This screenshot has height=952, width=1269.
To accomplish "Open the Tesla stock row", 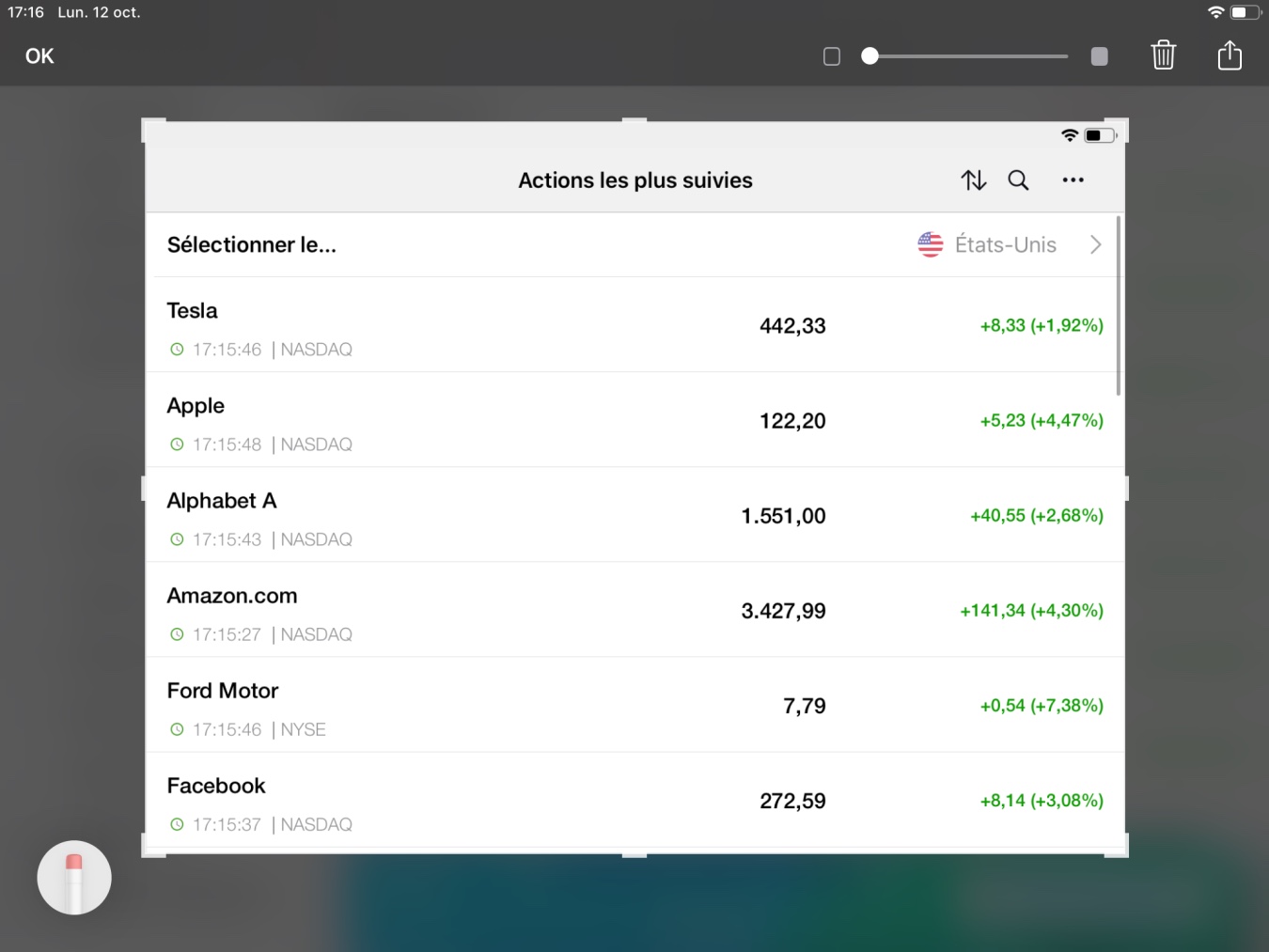I will (635, 325).
